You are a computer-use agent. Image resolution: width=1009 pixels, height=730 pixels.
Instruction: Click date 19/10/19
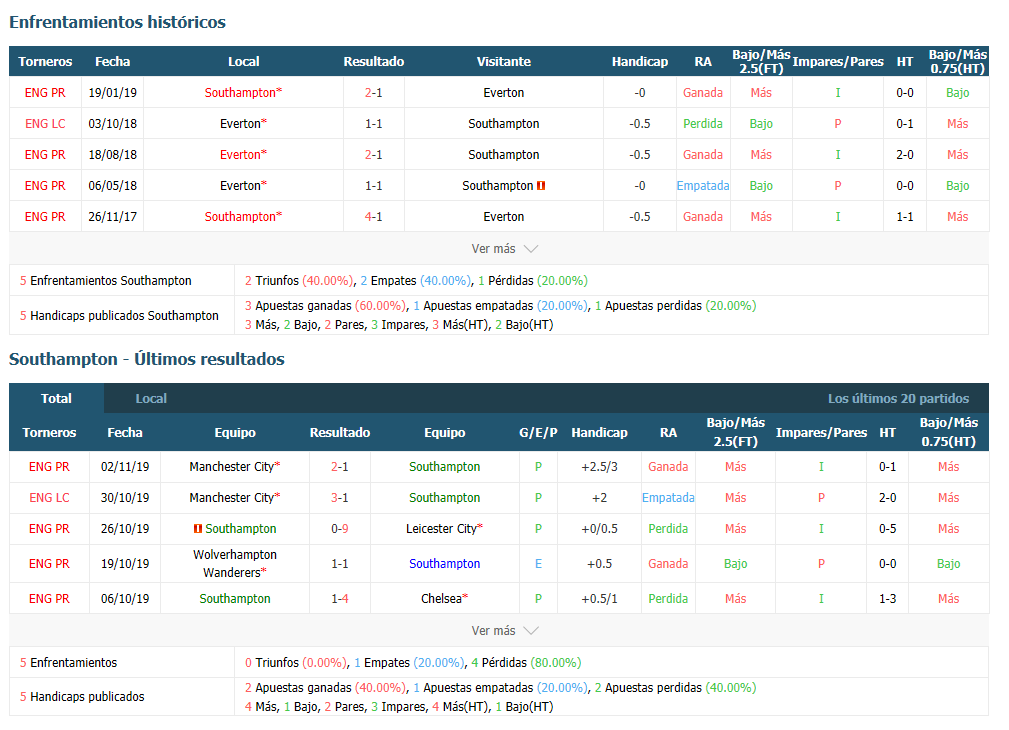coord(125,563)
